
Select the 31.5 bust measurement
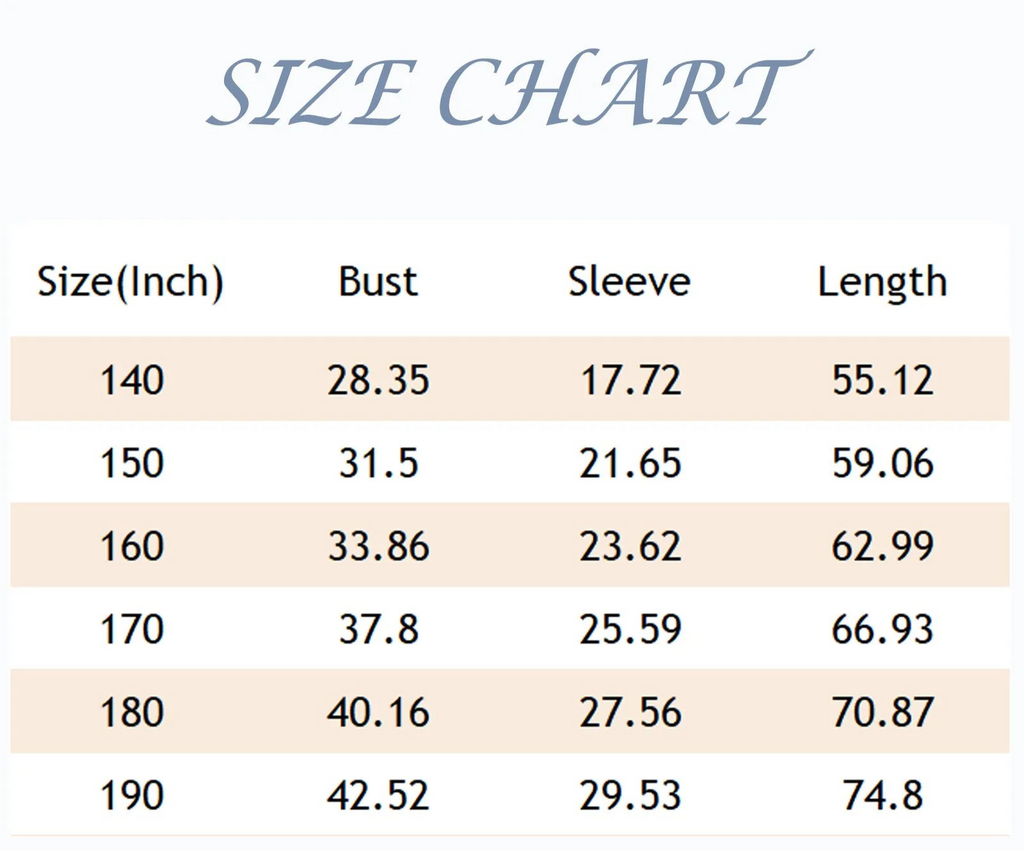(x=378, y=463)
